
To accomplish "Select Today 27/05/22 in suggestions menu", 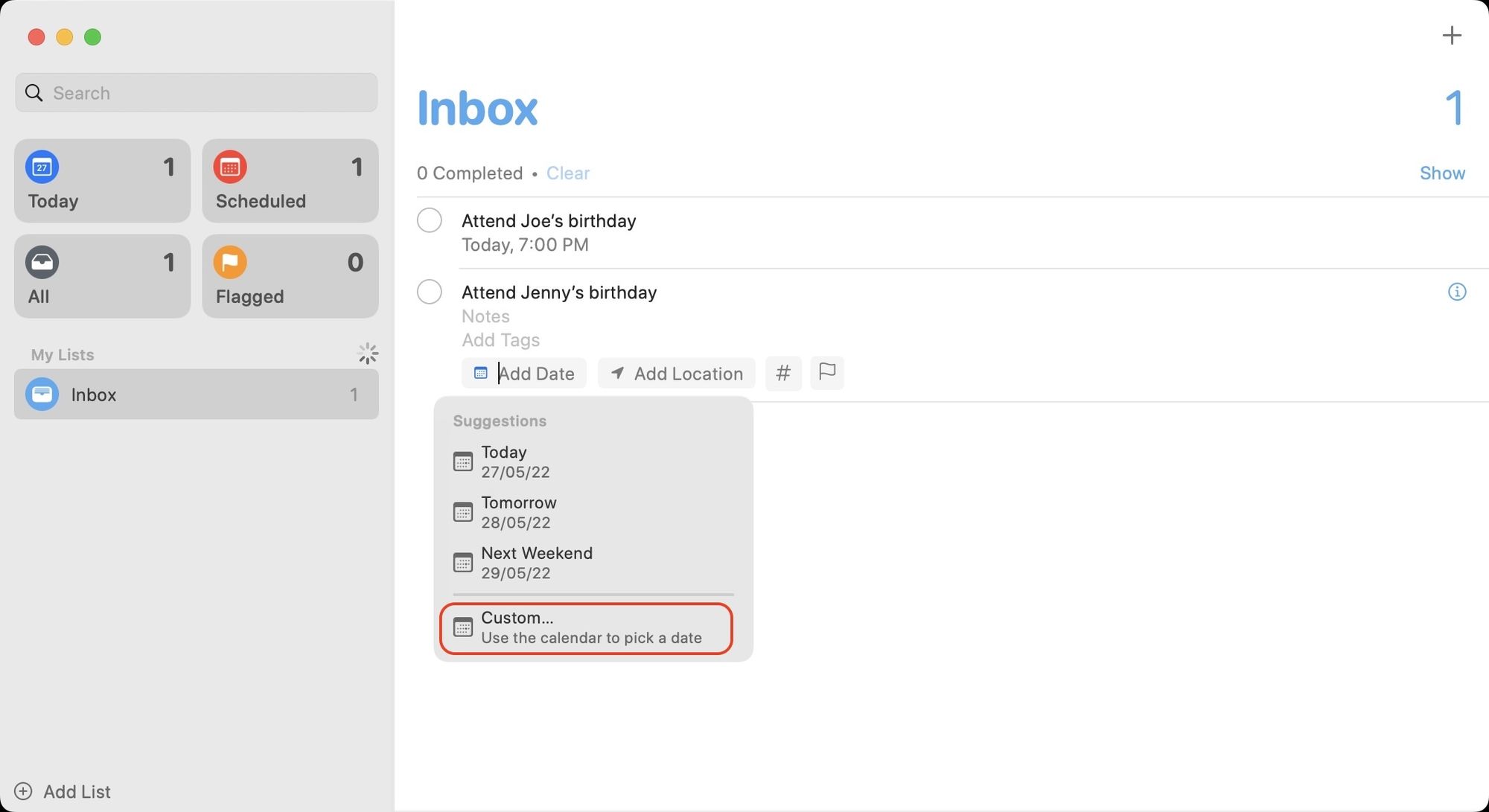I will tap(504, 461).
